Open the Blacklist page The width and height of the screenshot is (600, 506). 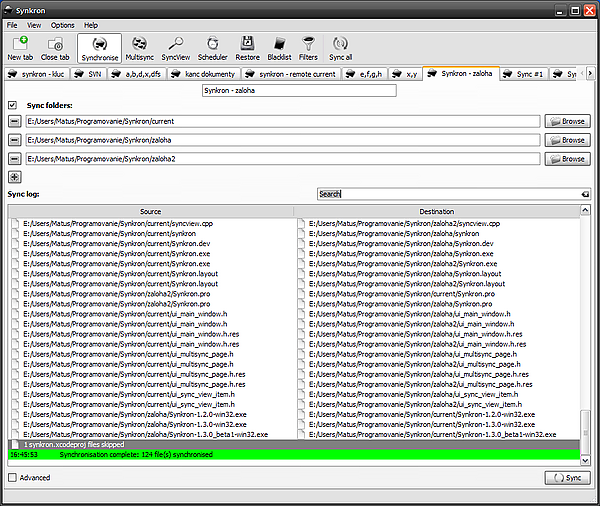pyautogui.click(x=279, y=48)
